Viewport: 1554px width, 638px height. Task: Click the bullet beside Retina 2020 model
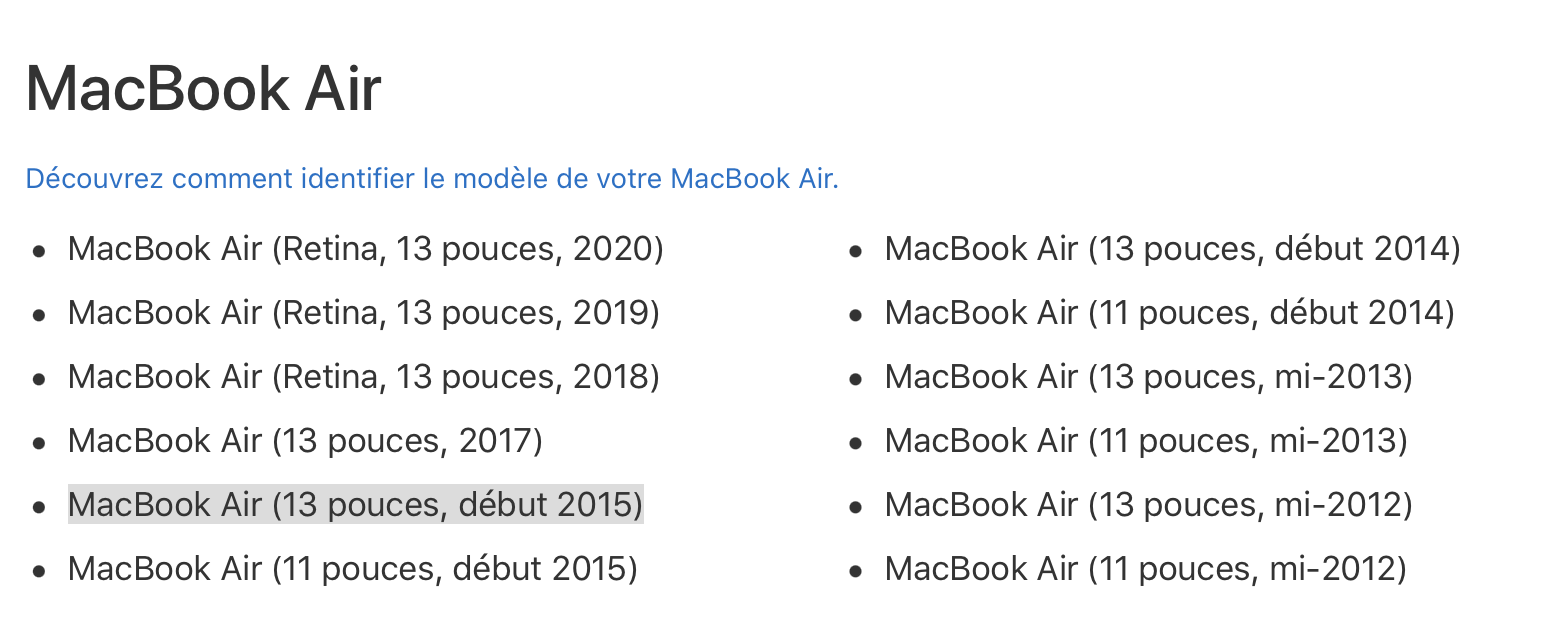tap(39, 251)
